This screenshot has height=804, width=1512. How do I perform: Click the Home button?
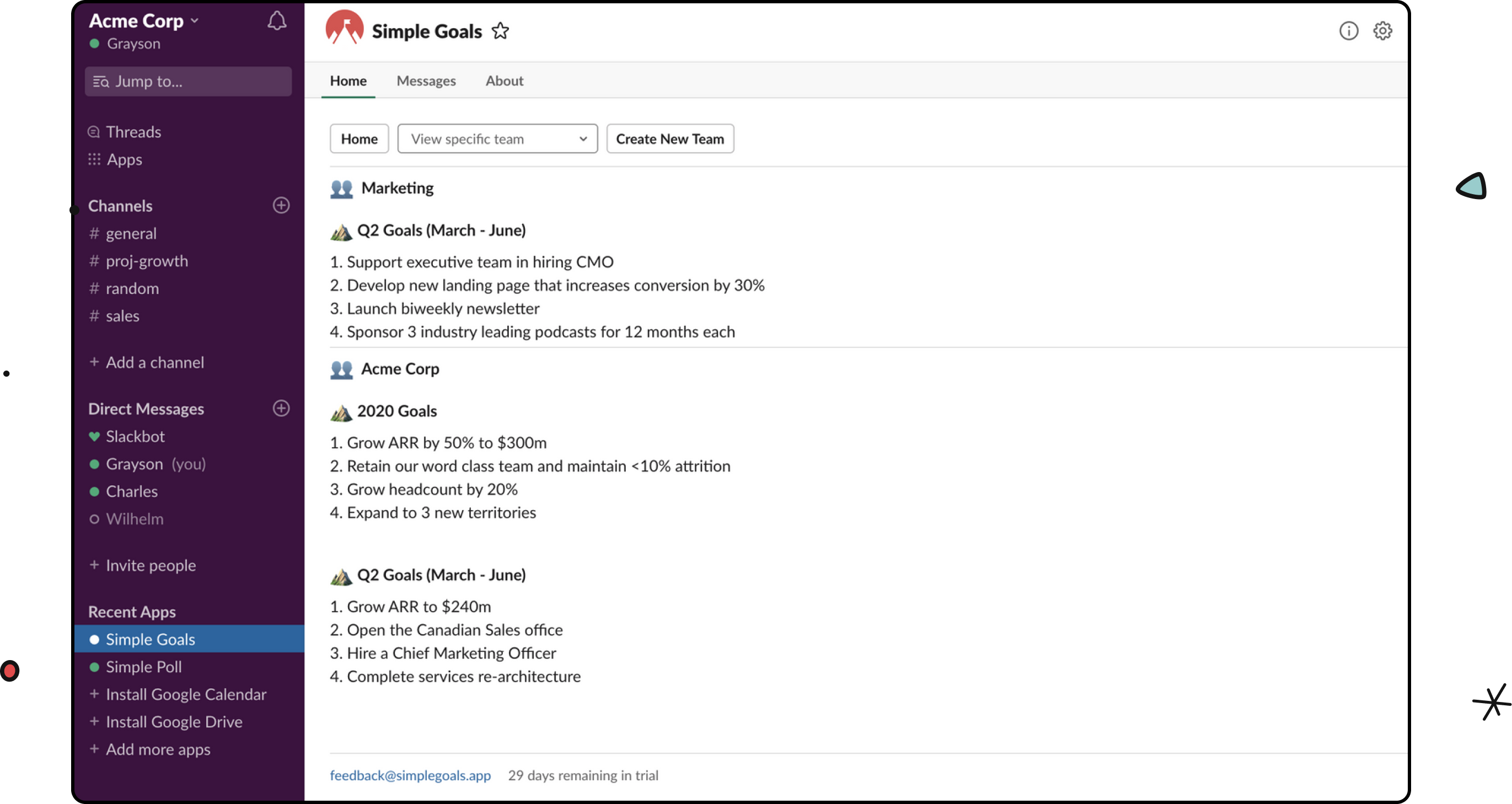pyautogui.click(x=358, y=138)
